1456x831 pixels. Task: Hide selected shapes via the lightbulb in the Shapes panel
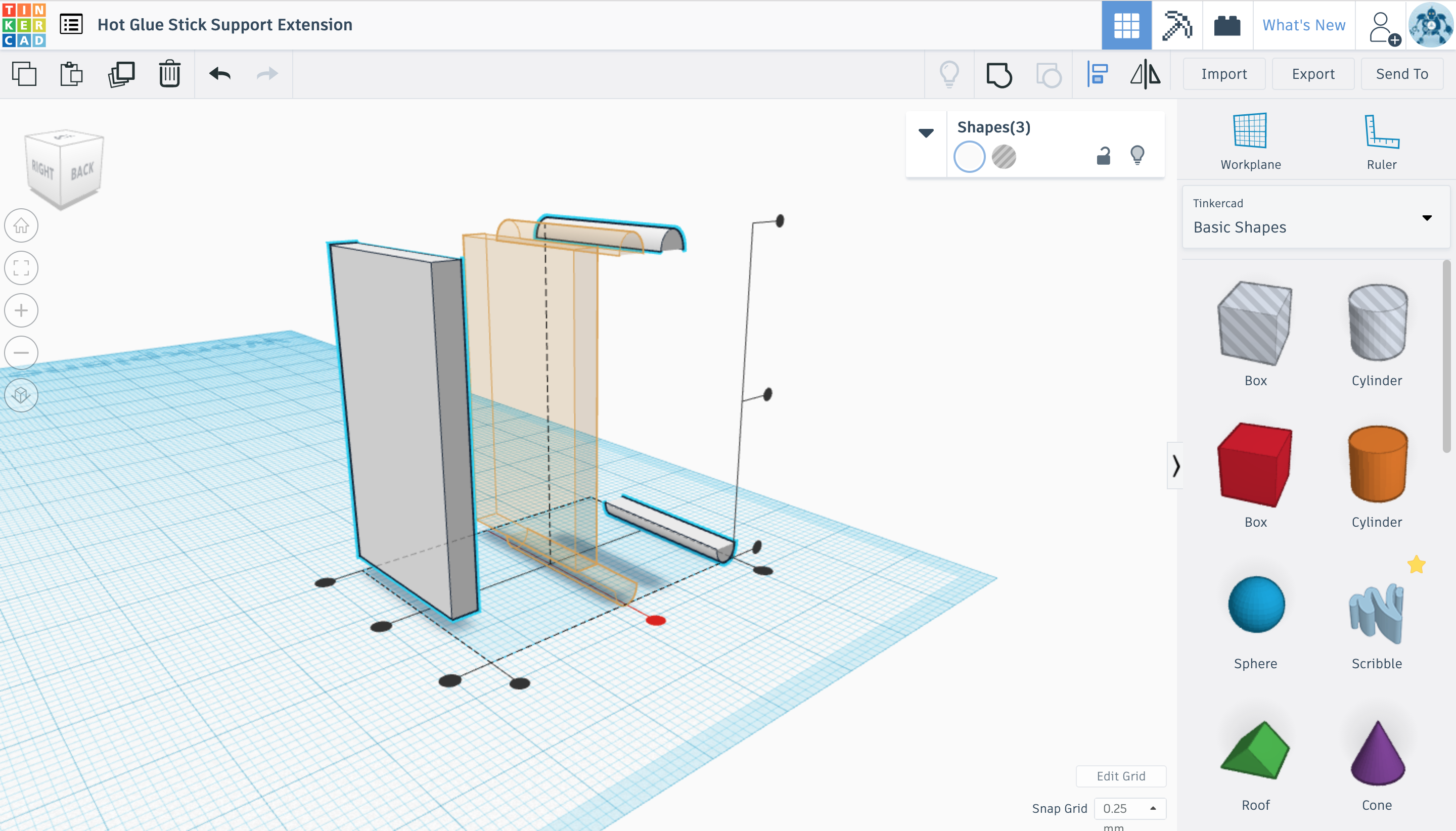1137,155
